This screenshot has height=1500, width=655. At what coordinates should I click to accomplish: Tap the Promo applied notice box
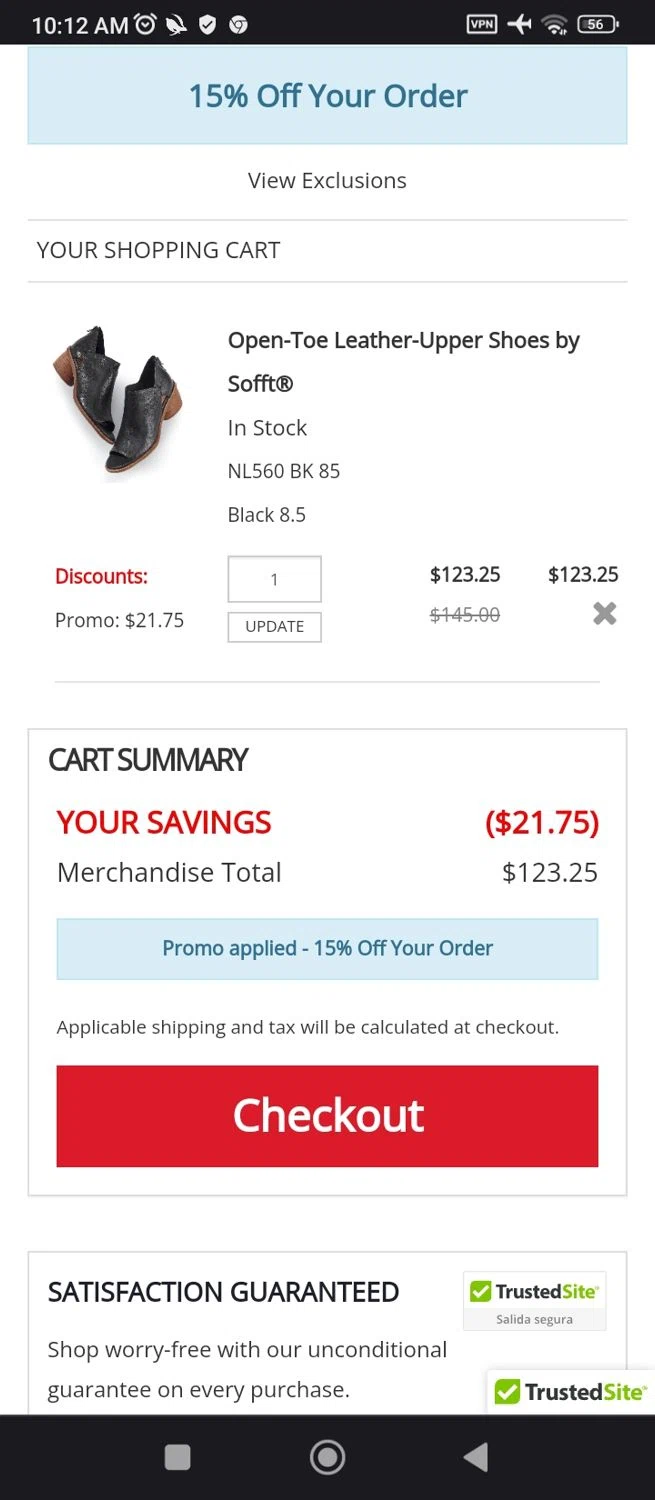[327, 948]
